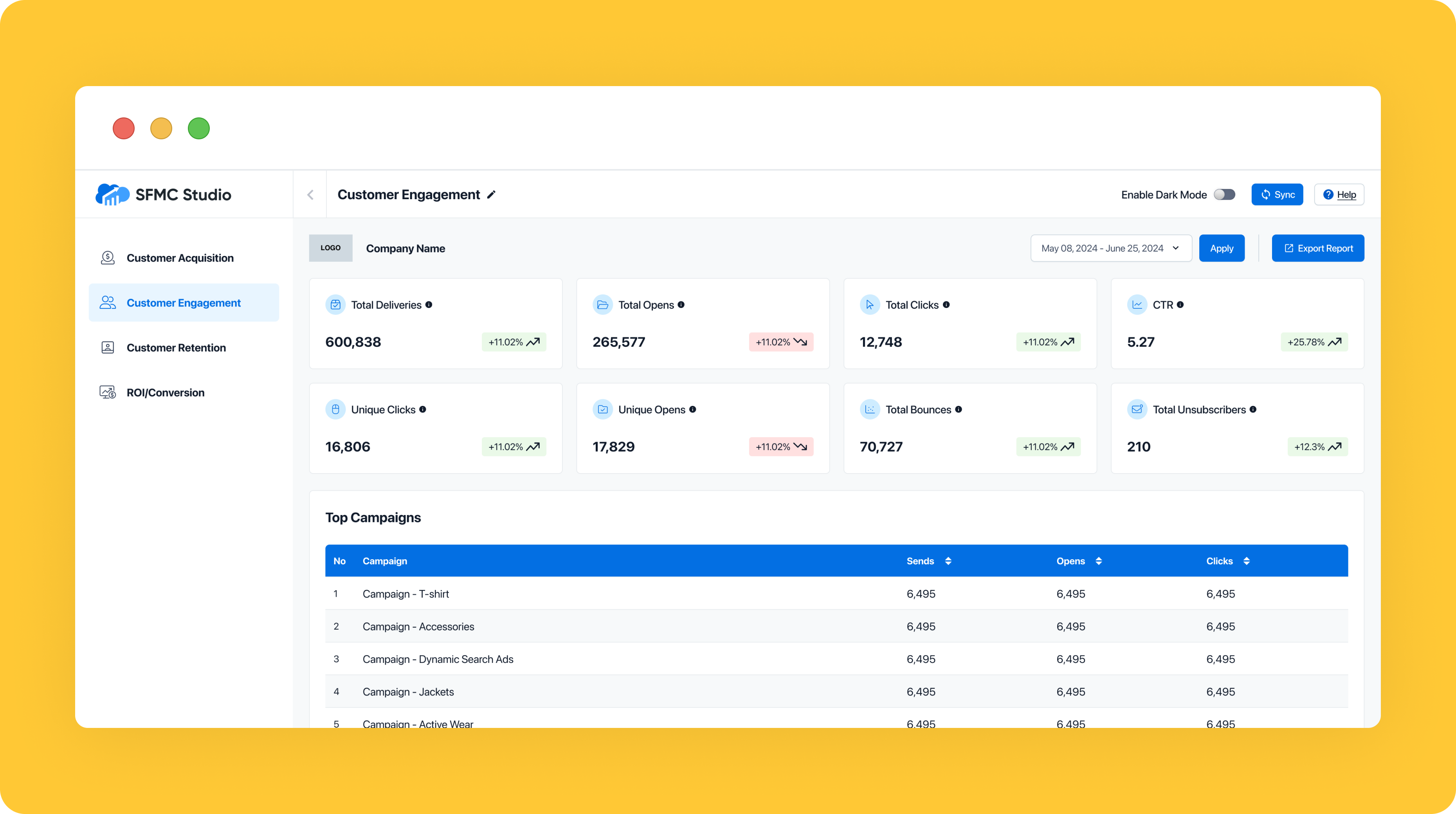Click the Unique Clicks mouse icon
The width and height of the screenshot is (1456, 814).
coord(335,409)
